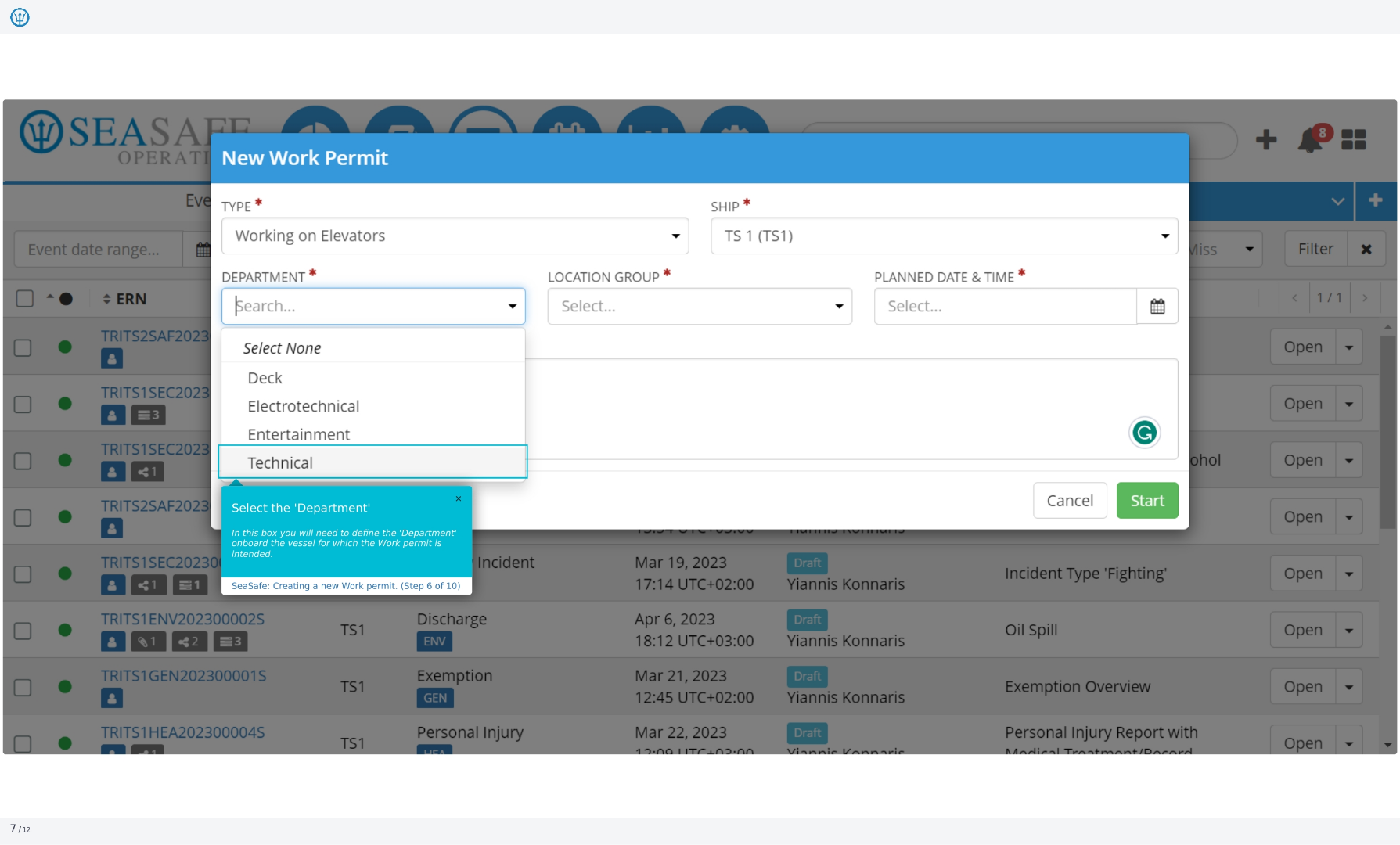Clear filter with the X icon
This screenshot has width=1400, height=845.
point(1366,250)
